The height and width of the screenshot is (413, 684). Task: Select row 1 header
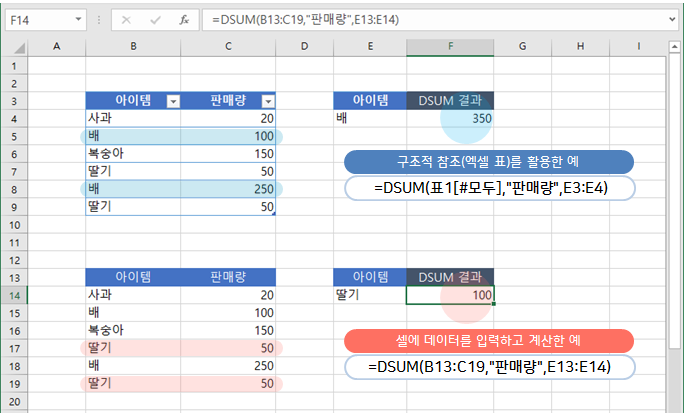pyautogui.click(x=14, y=66)
